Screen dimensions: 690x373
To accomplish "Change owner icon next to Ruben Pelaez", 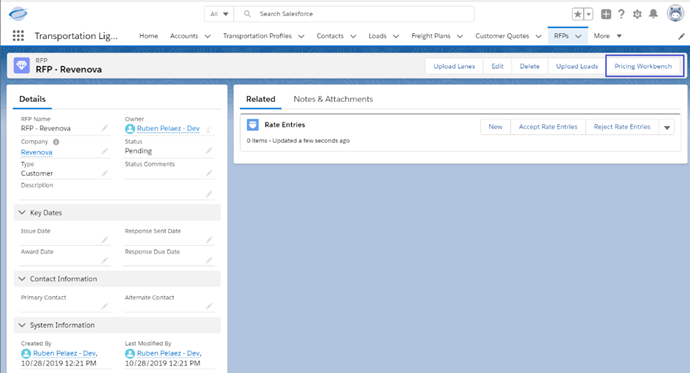I will 209,129.
